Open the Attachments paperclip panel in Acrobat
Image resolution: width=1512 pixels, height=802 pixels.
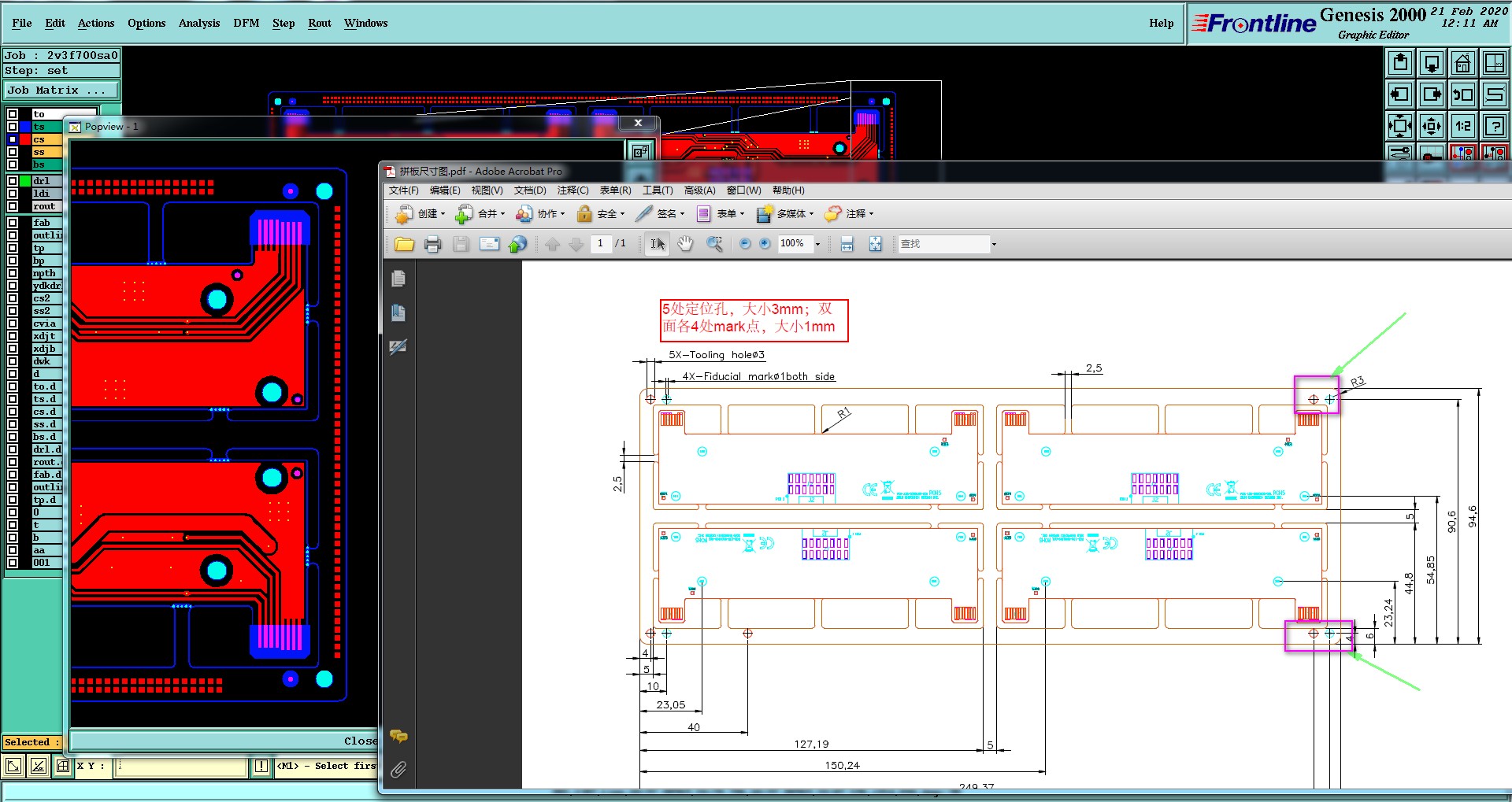pyautogui.click(x=398, y=769)
